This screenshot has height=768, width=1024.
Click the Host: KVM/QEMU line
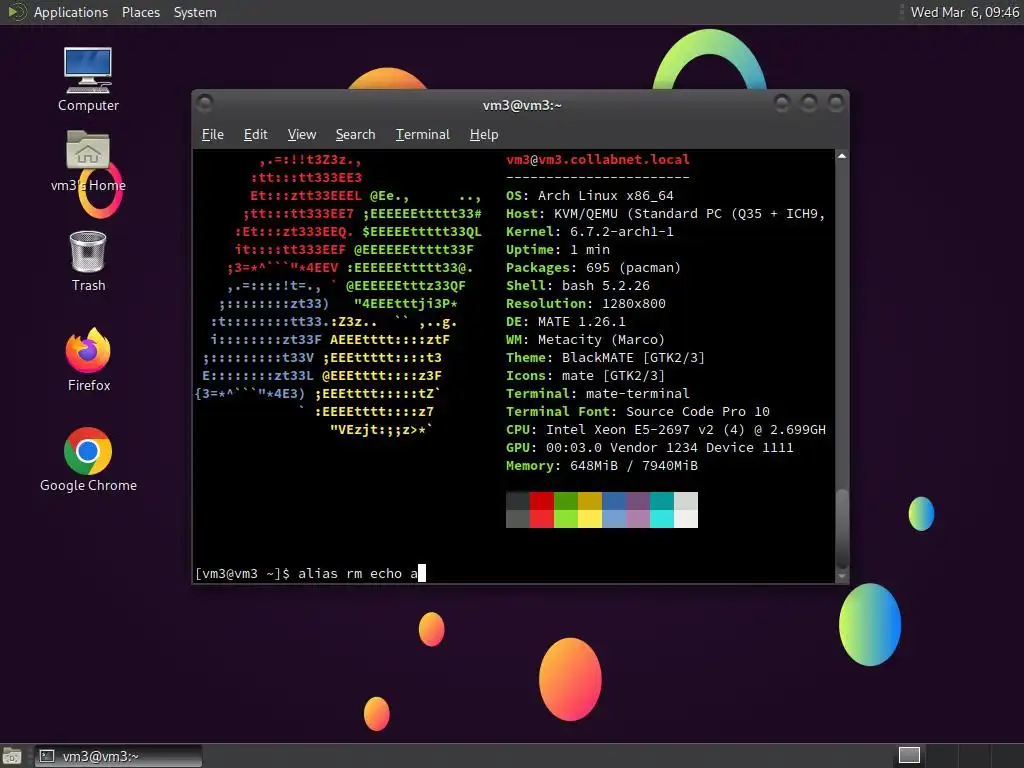(665, 214)
